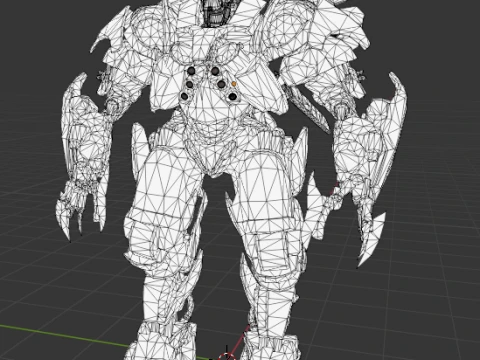
Task: Select the orange origin point on the robot's chest
Action: click(x=234, y=84)
